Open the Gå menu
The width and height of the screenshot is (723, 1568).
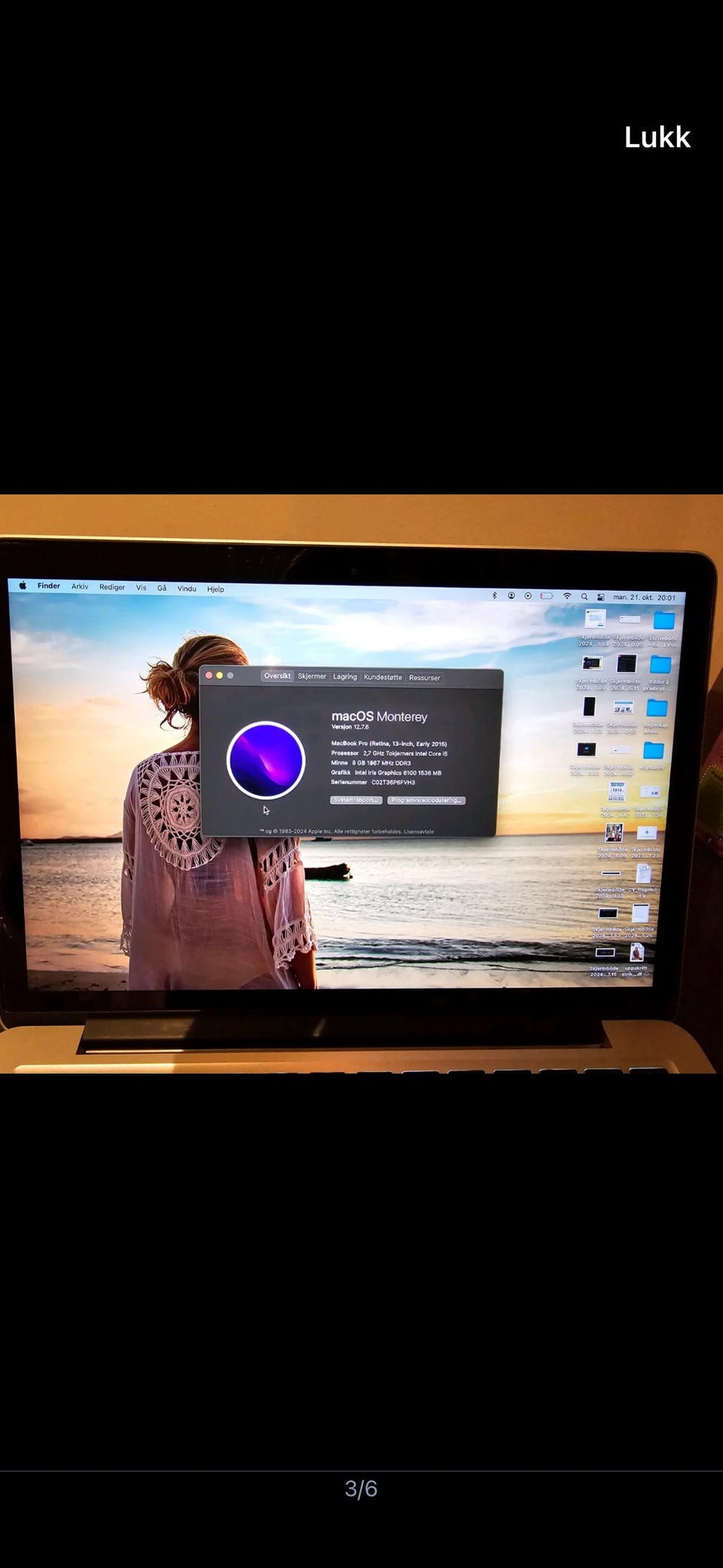(x=162, y=588)
